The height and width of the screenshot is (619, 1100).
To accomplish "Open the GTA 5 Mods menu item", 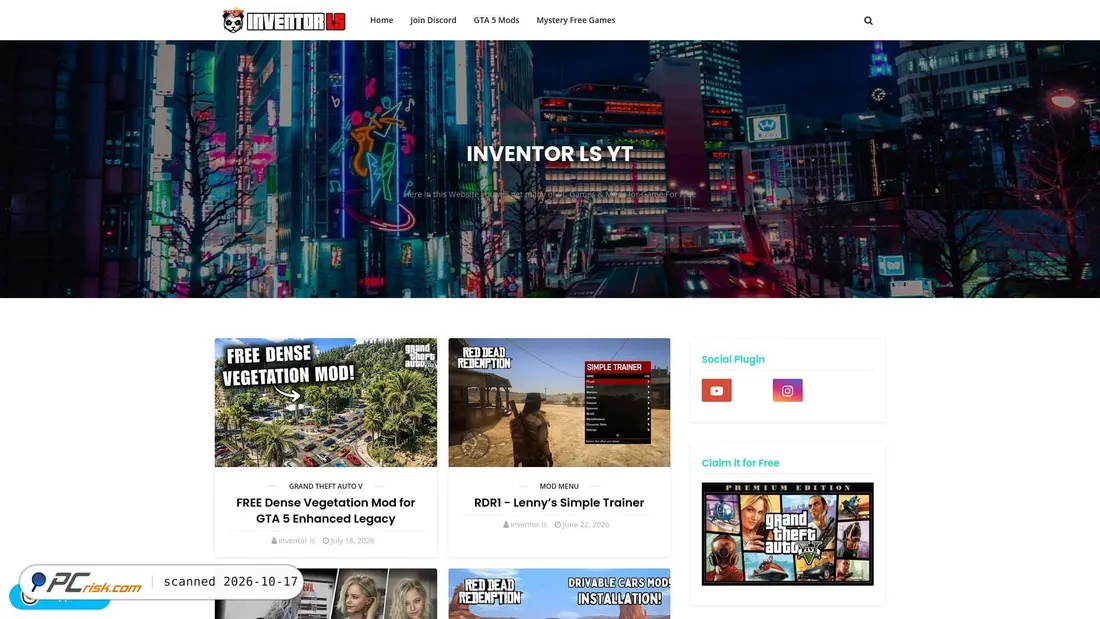I will coord(496,20).
